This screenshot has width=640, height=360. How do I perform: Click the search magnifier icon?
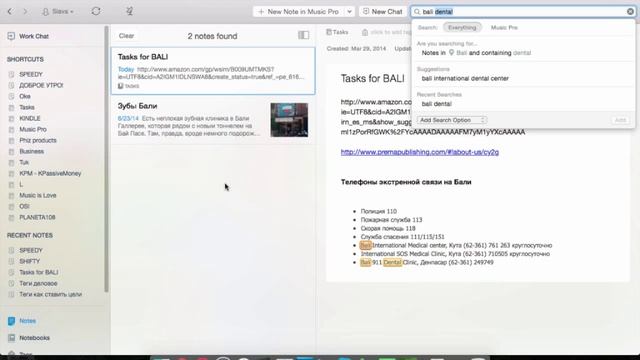(x=417, y=12)
